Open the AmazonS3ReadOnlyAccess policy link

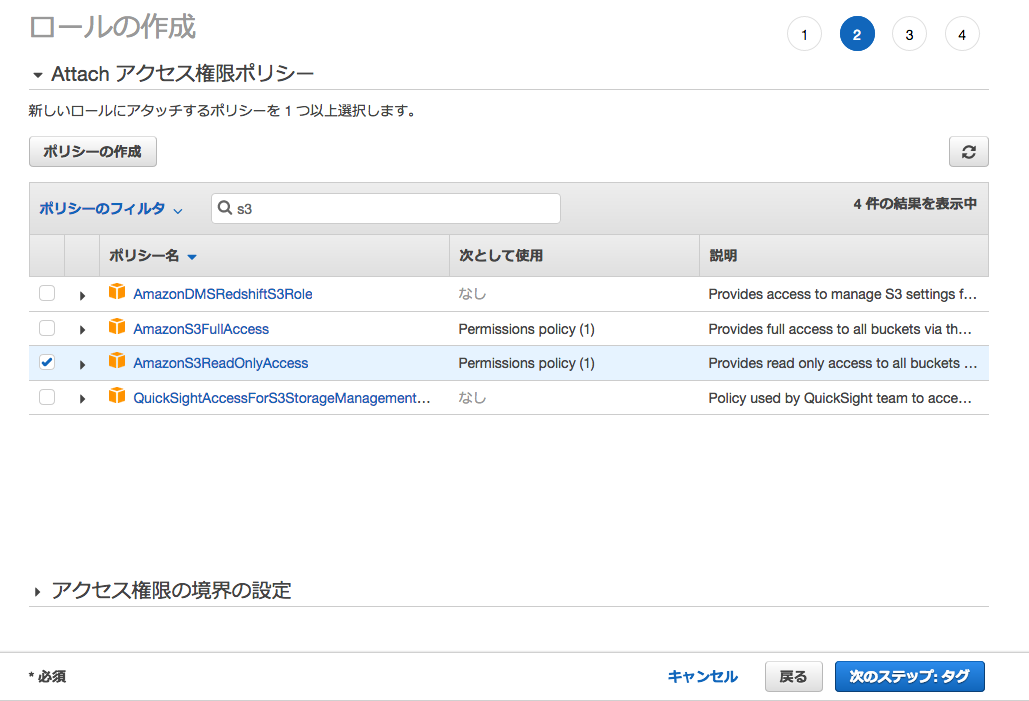[220, 363]
